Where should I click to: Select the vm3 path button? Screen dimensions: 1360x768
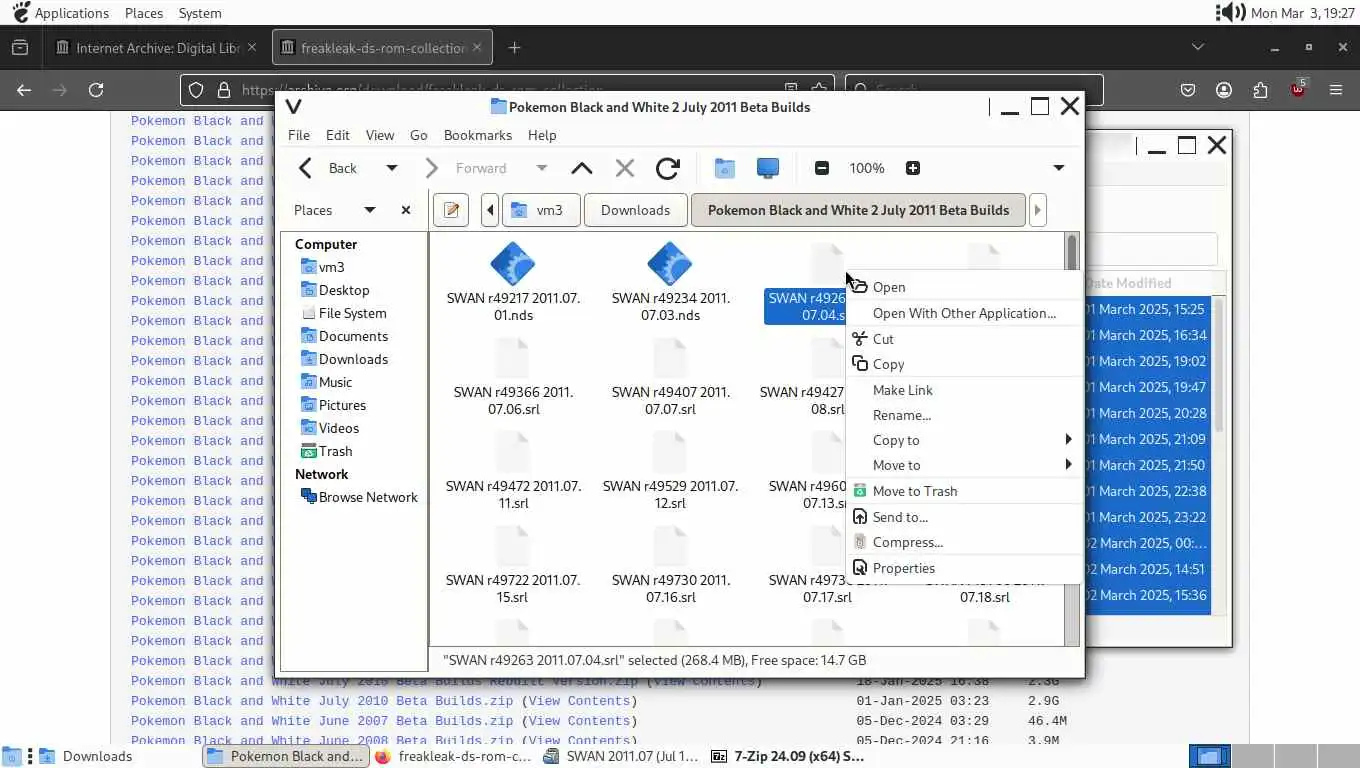point(539,210)
